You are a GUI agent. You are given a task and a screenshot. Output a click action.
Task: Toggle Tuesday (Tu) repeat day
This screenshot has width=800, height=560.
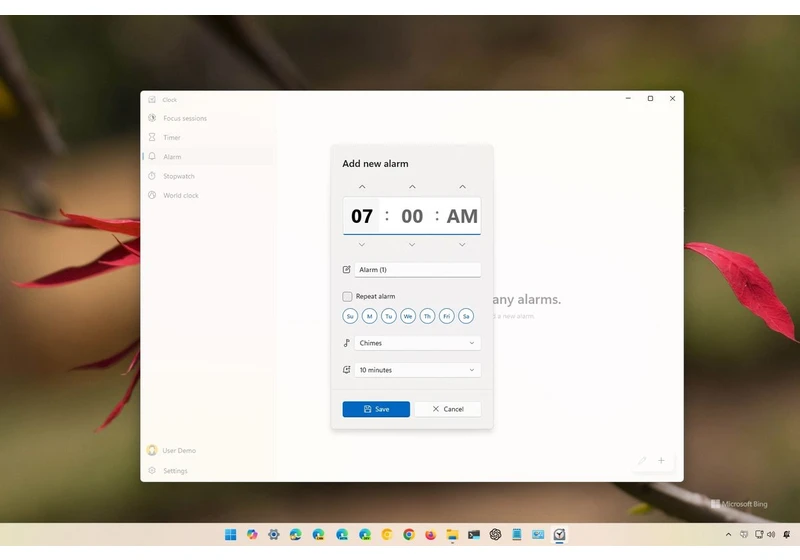pyautogui.click(x=389, y=316)
